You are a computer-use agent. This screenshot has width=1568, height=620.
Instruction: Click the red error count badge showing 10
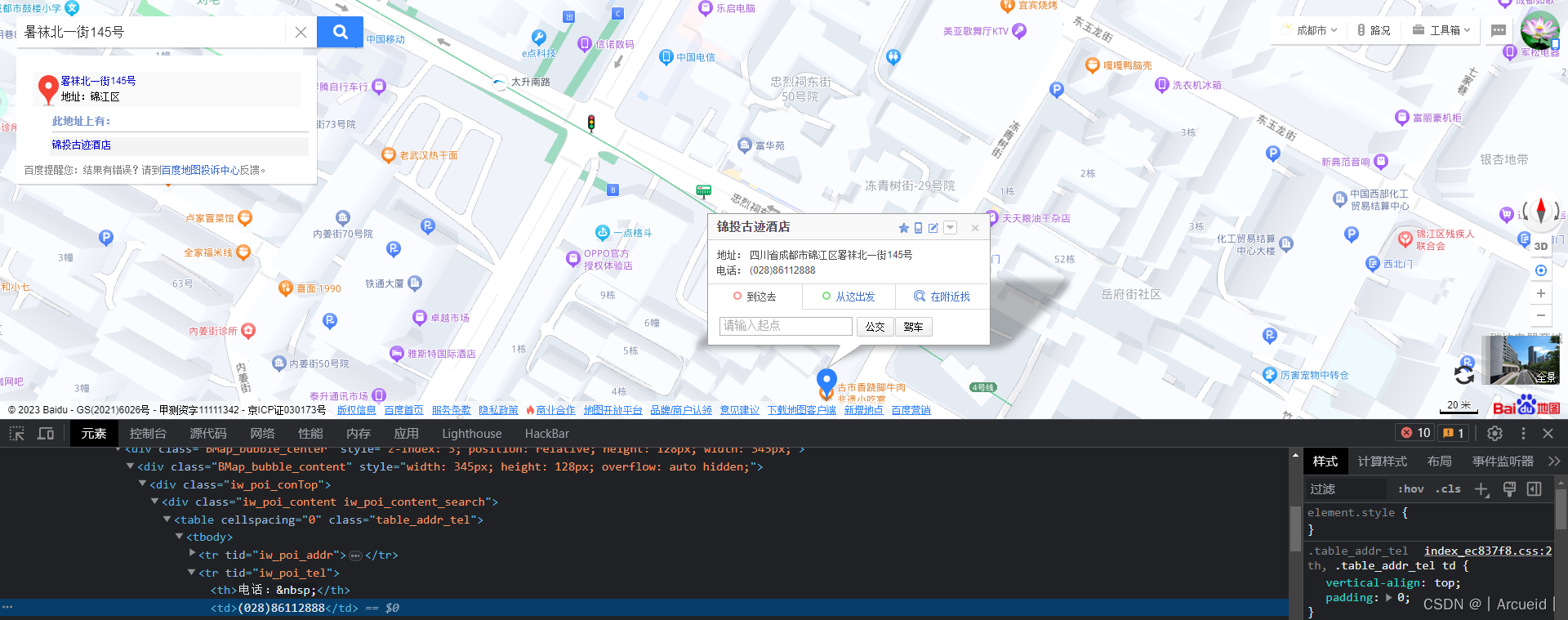pos(1415,433)
